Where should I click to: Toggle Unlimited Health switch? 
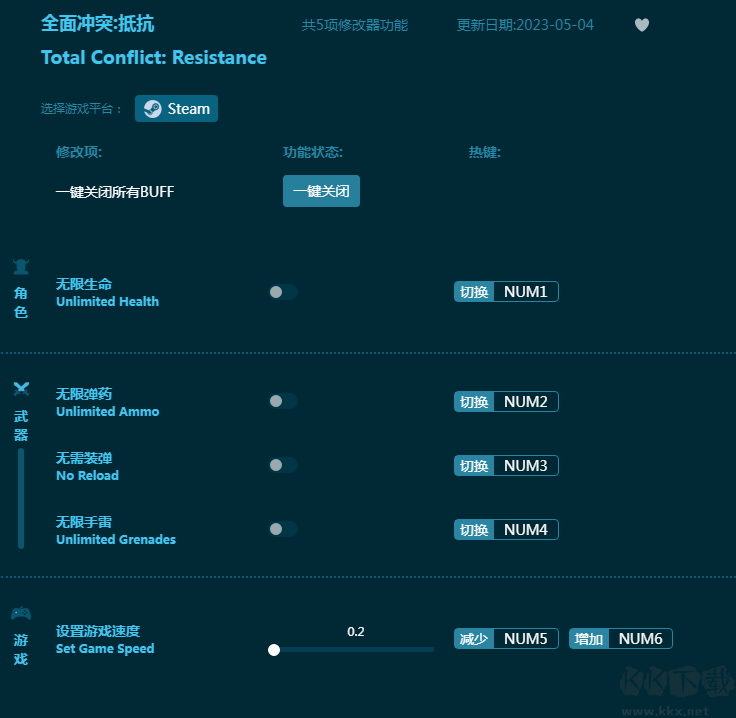pos(283,292)
